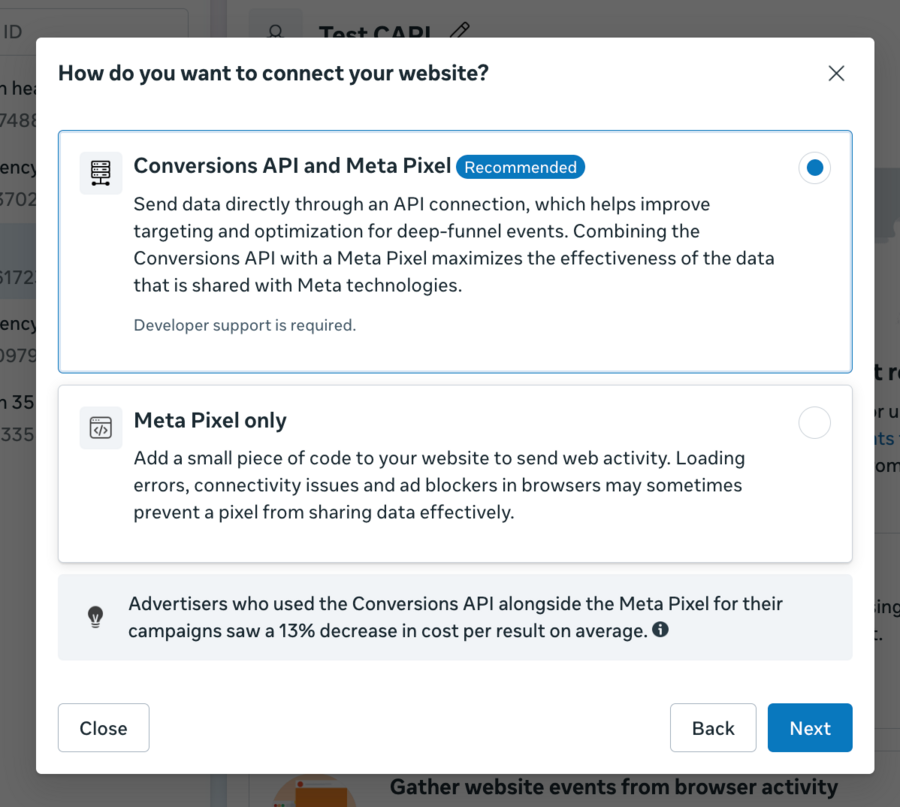Click the "How do you want to connect" title

(273, 73)
